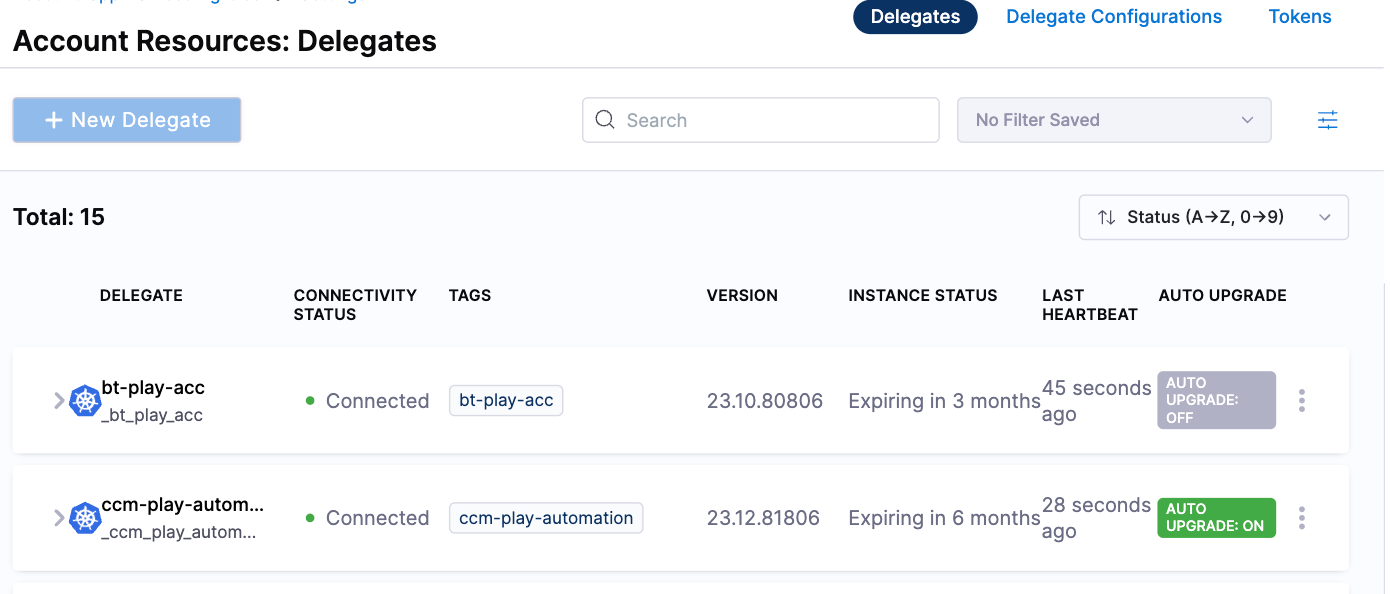Open the No Filter Saved dropdown

(1113, 120)
